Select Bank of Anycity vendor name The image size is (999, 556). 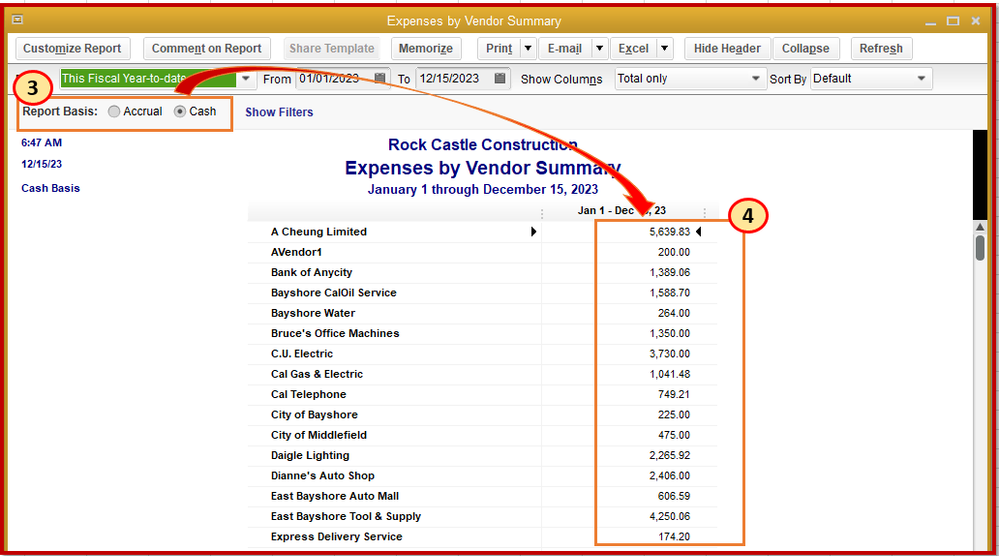pyautogui.click(x=312, y=273)
